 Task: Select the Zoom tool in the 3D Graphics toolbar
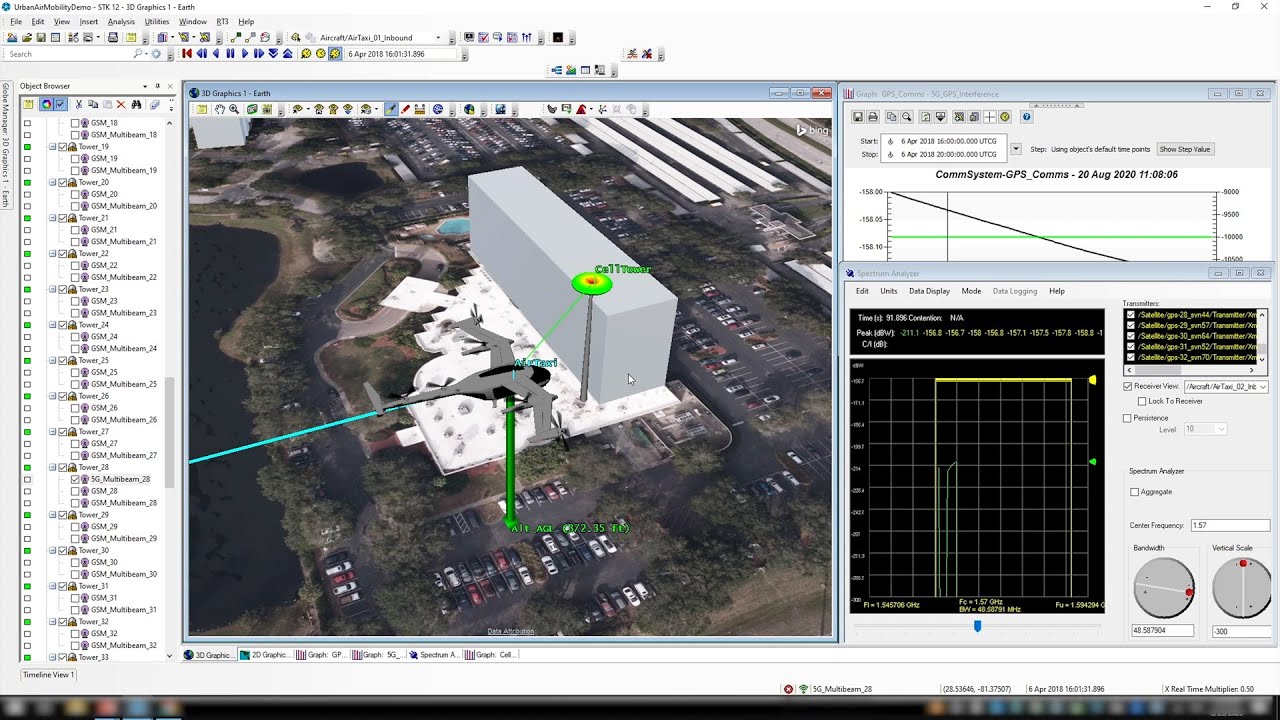235,110
